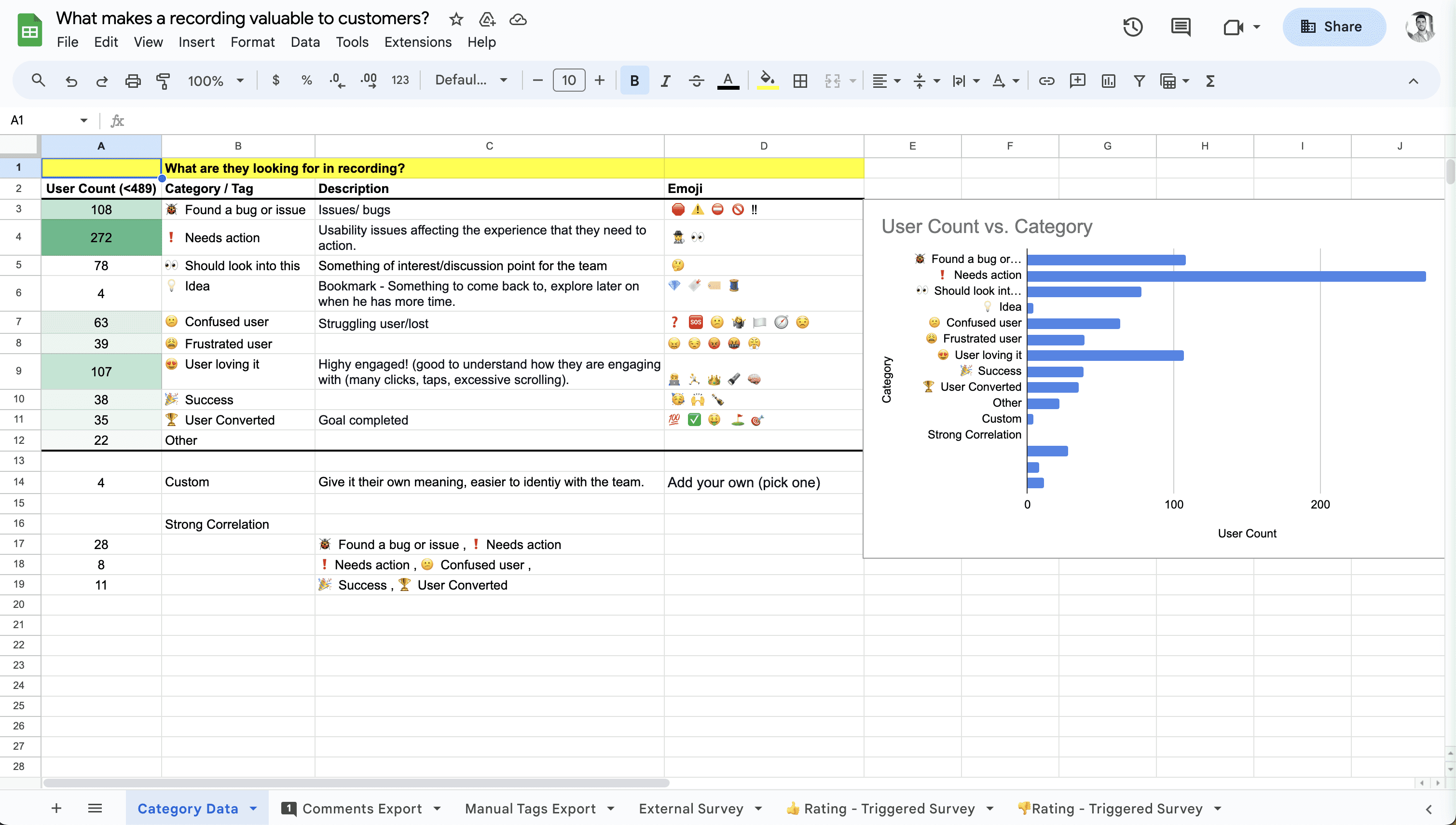1456x825 pixels.
Task: Hide the toolbar menus chevron
Action: (x=1413, y=81)
